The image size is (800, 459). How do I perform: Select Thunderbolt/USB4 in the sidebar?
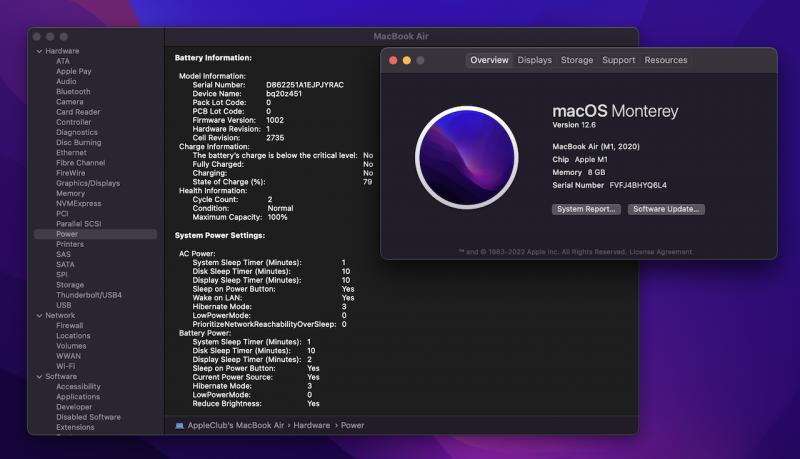coord(89,295)
